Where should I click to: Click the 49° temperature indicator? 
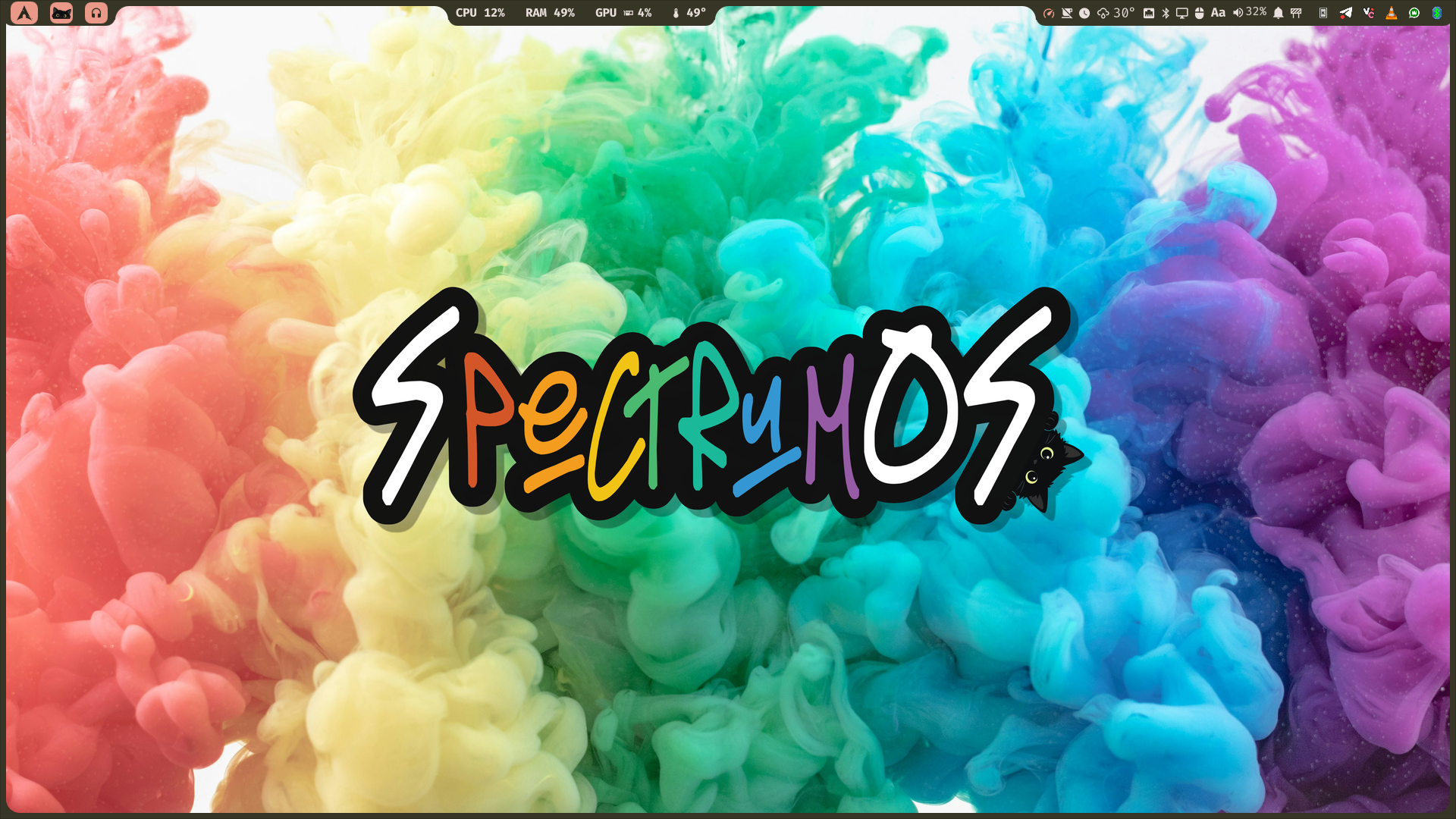click(689, 13)
